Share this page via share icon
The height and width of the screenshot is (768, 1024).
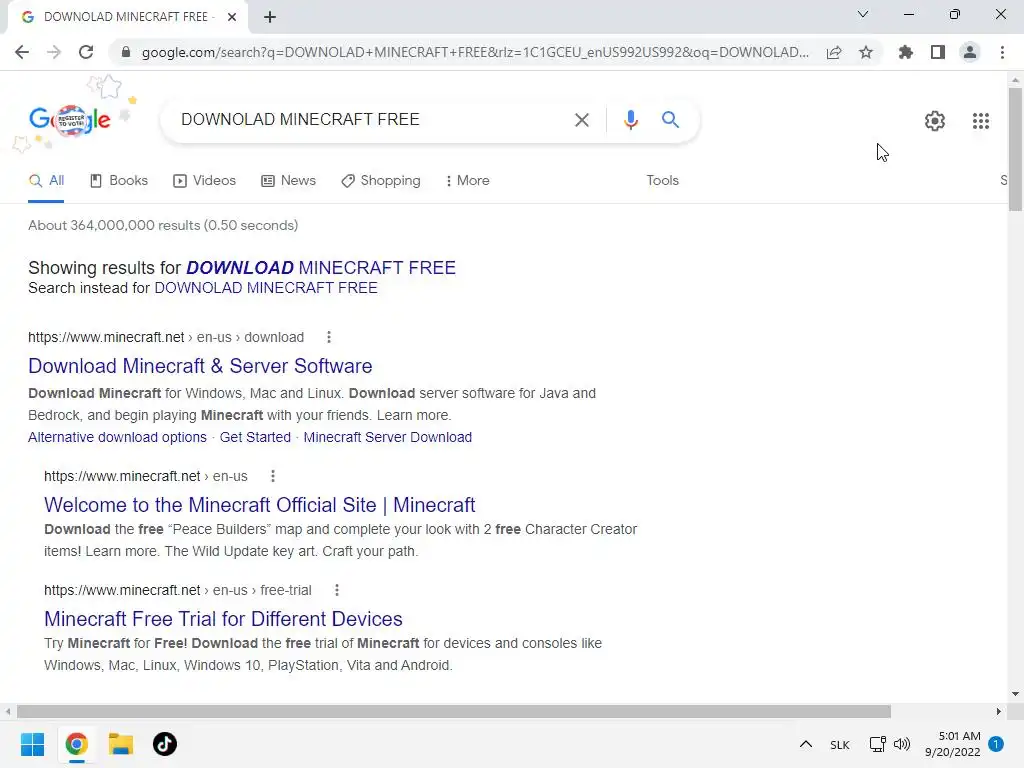pos(834,52)
